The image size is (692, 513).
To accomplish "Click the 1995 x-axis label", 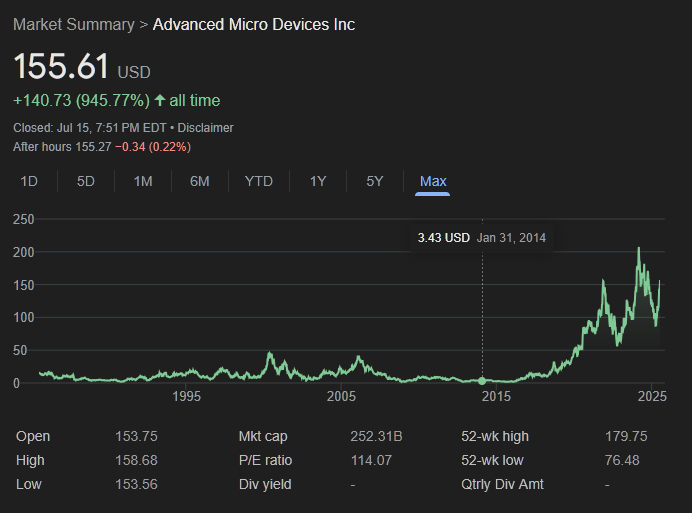I will pos(187,396).
